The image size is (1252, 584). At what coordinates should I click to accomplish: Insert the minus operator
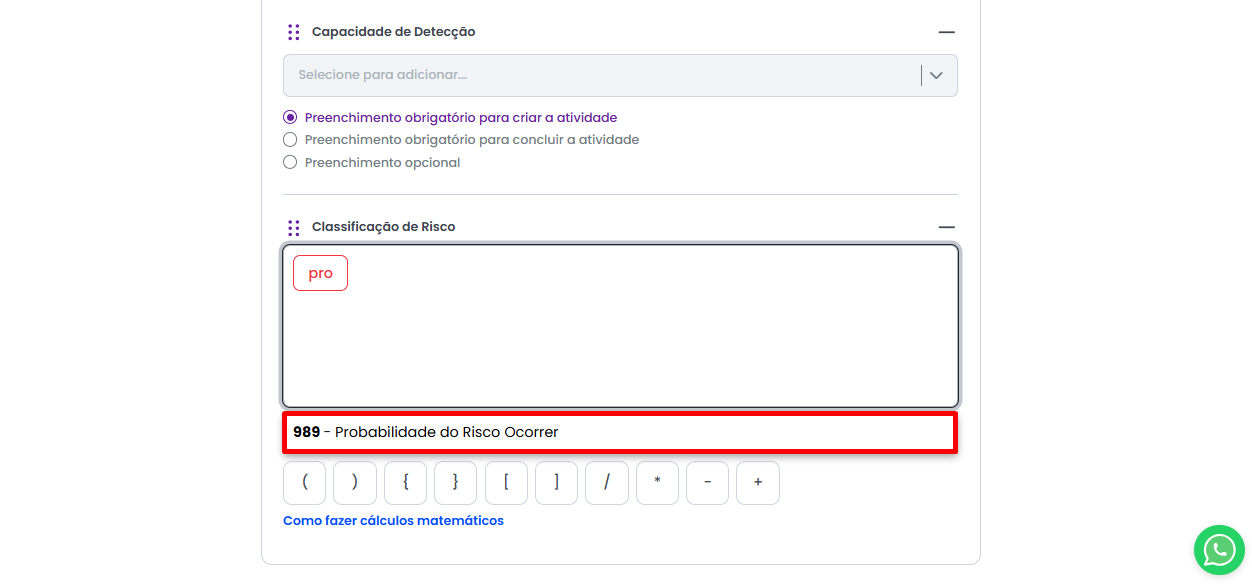click(707, 483)
